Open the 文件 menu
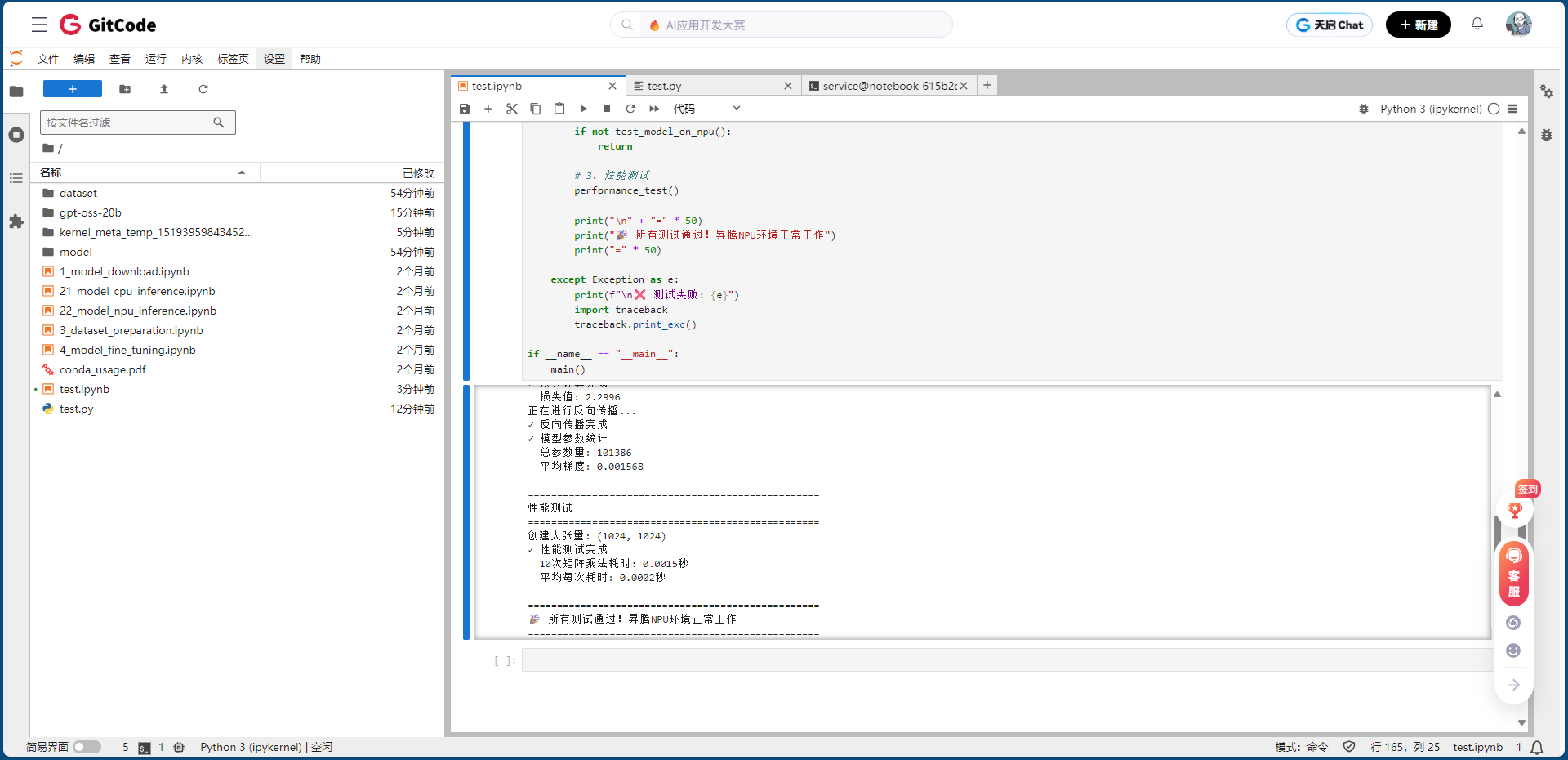This screenshot has width=1568, height=760. click(48, 59)
